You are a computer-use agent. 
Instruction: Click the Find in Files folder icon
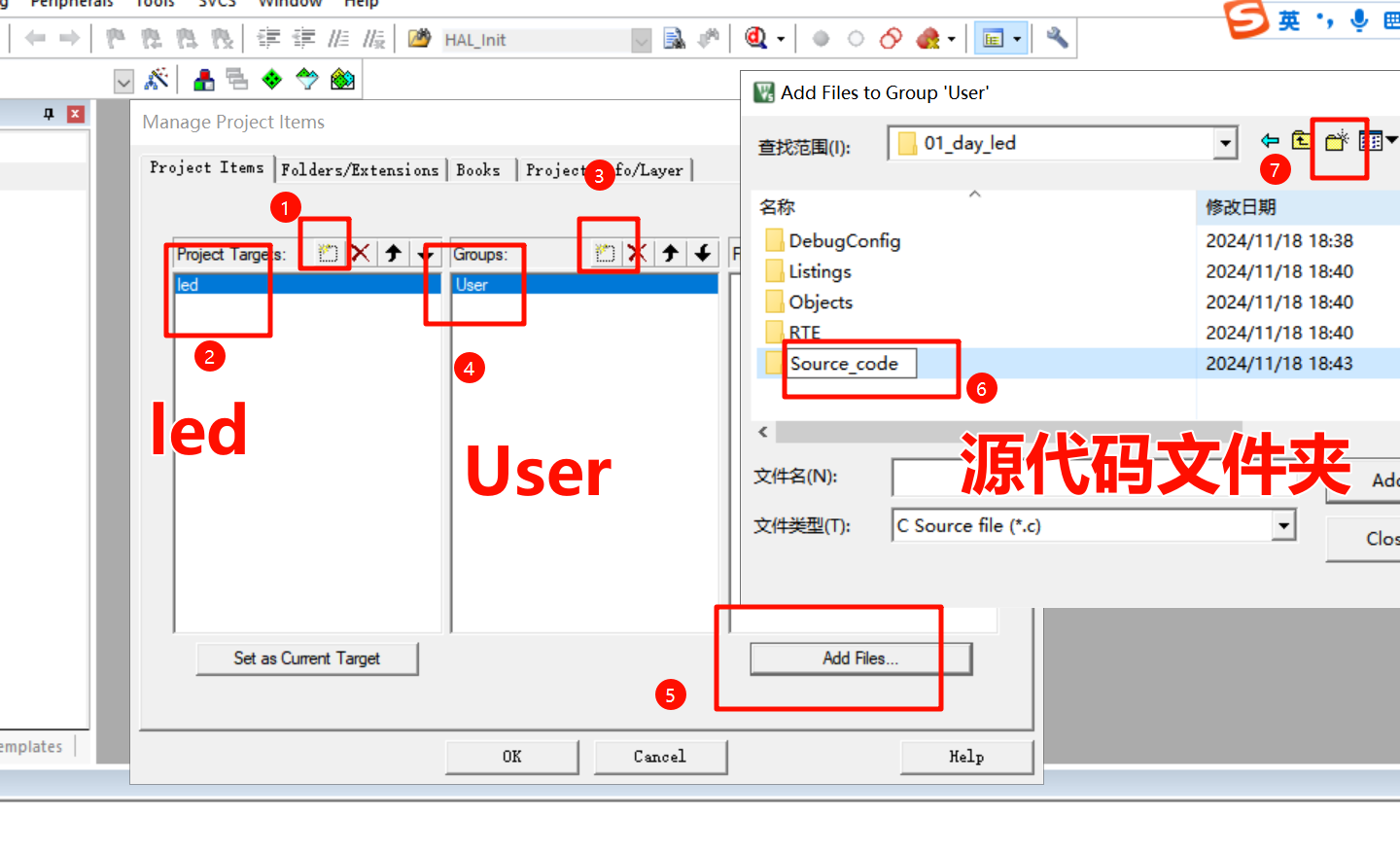coord(419,38)
